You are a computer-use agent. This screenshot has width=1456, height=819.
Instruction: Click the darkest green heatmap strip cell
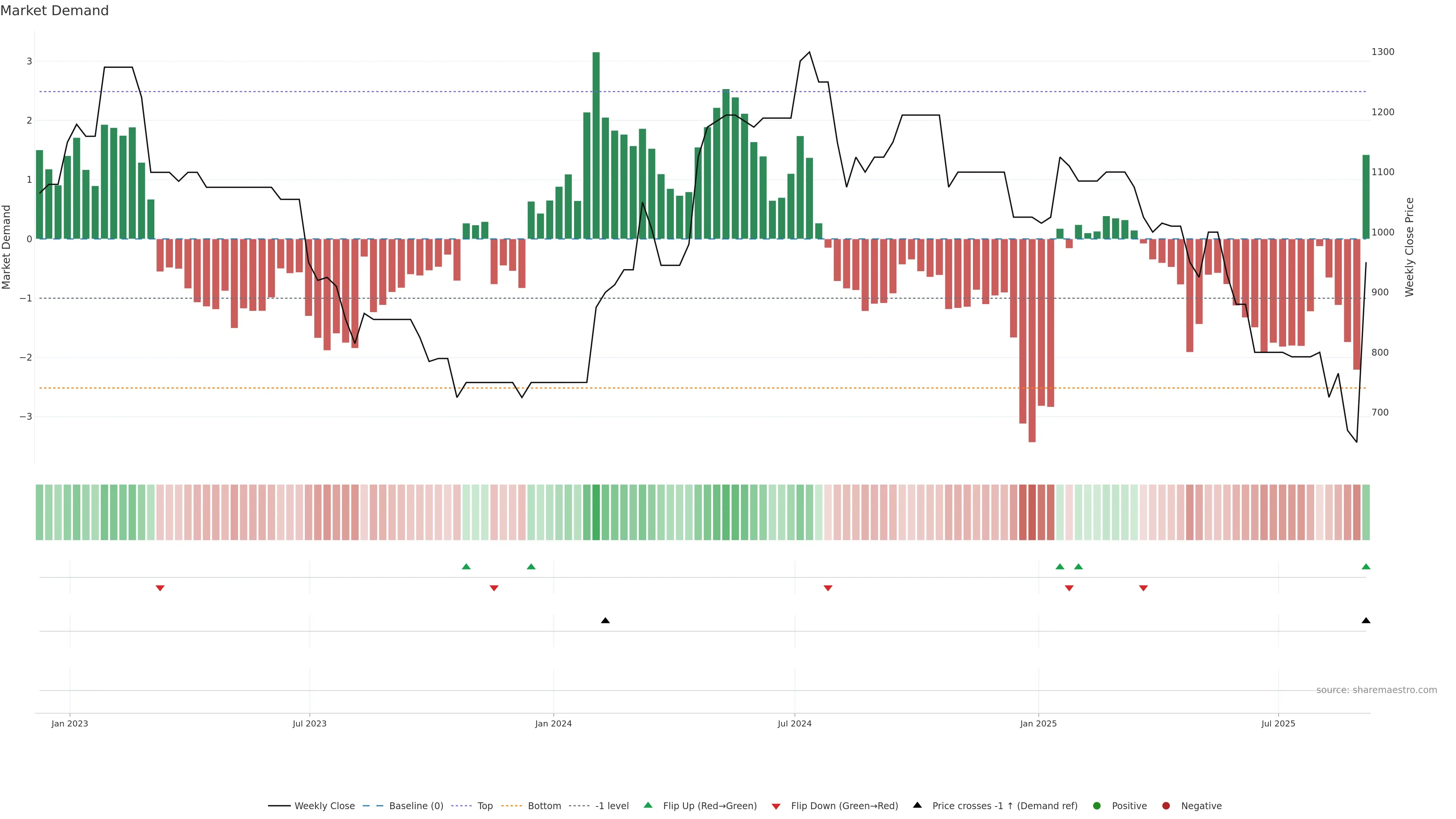(596, 512)
